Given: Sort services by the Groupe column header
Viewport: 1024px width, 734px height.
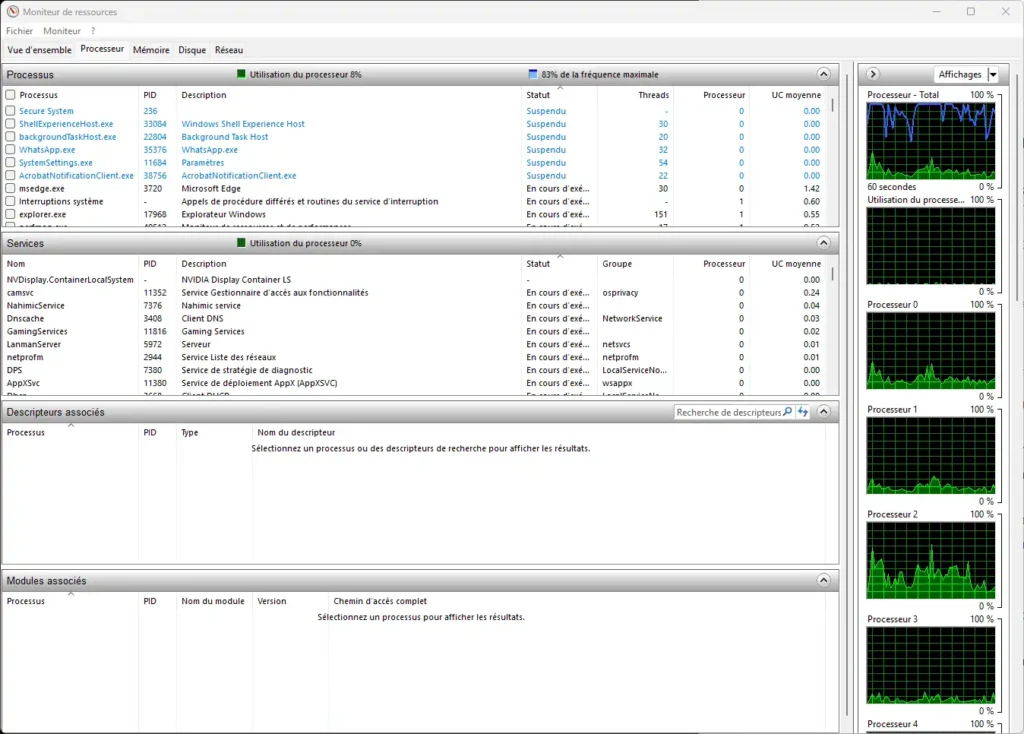Looking at the screenshot, I should 617,264.
